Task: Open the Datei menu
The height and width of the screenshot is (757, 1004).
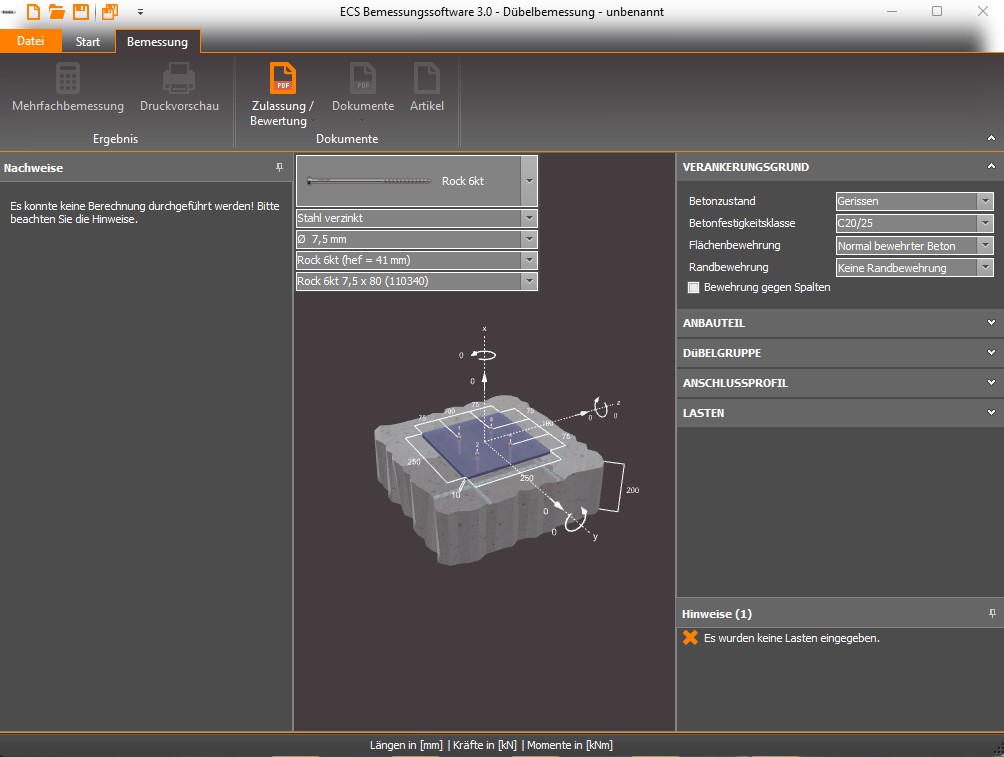Action: tap(31, 41)
